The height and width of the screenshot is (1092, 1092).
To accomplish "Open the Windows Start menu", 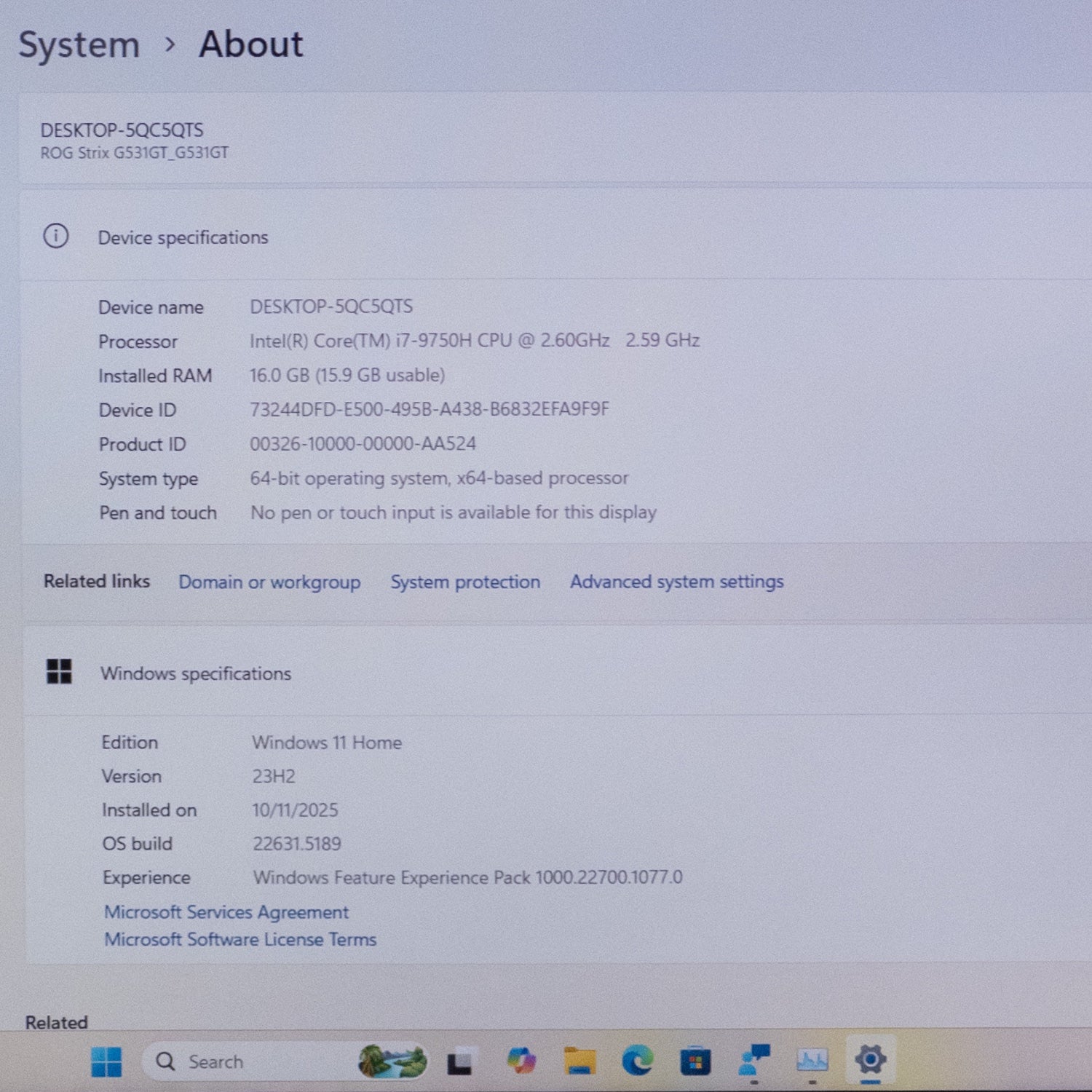I will pyautogui.click(x=106, y=1061).
